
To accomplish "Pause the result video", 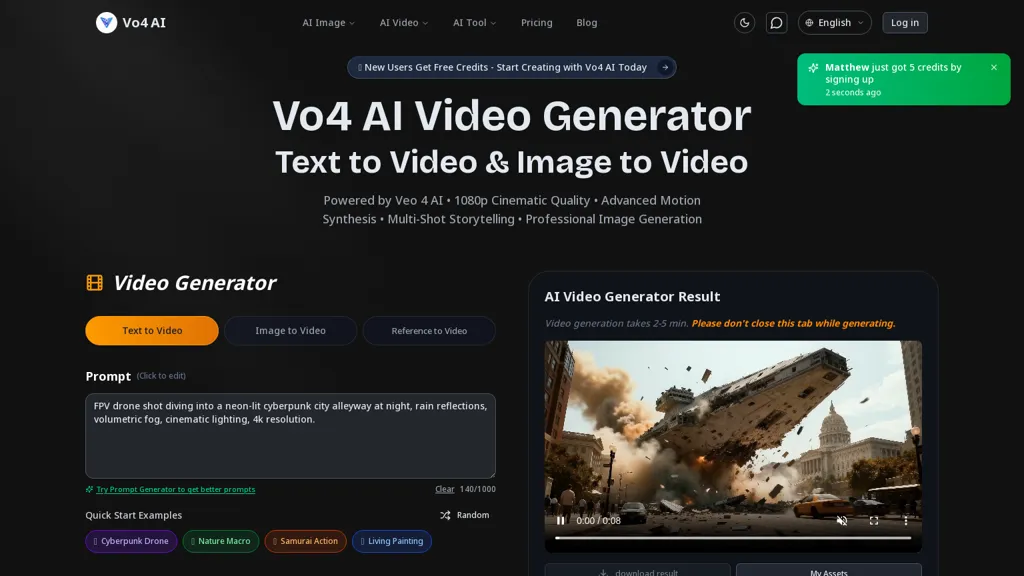I will 560,520.
